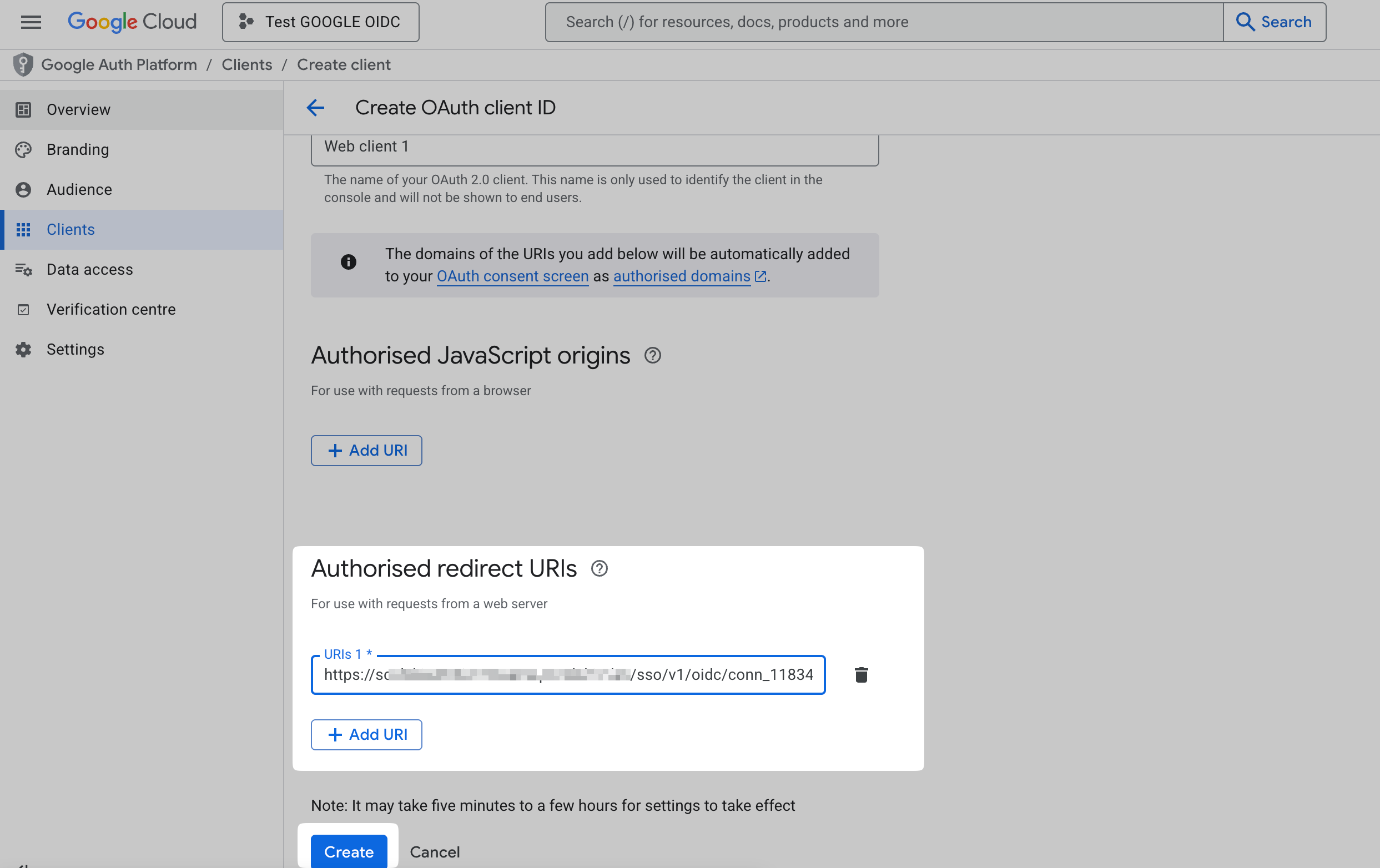Open the Authorised JavaScript origins help icon
The height and width of the screenshot is (868, 1380).
pos(653,355)
